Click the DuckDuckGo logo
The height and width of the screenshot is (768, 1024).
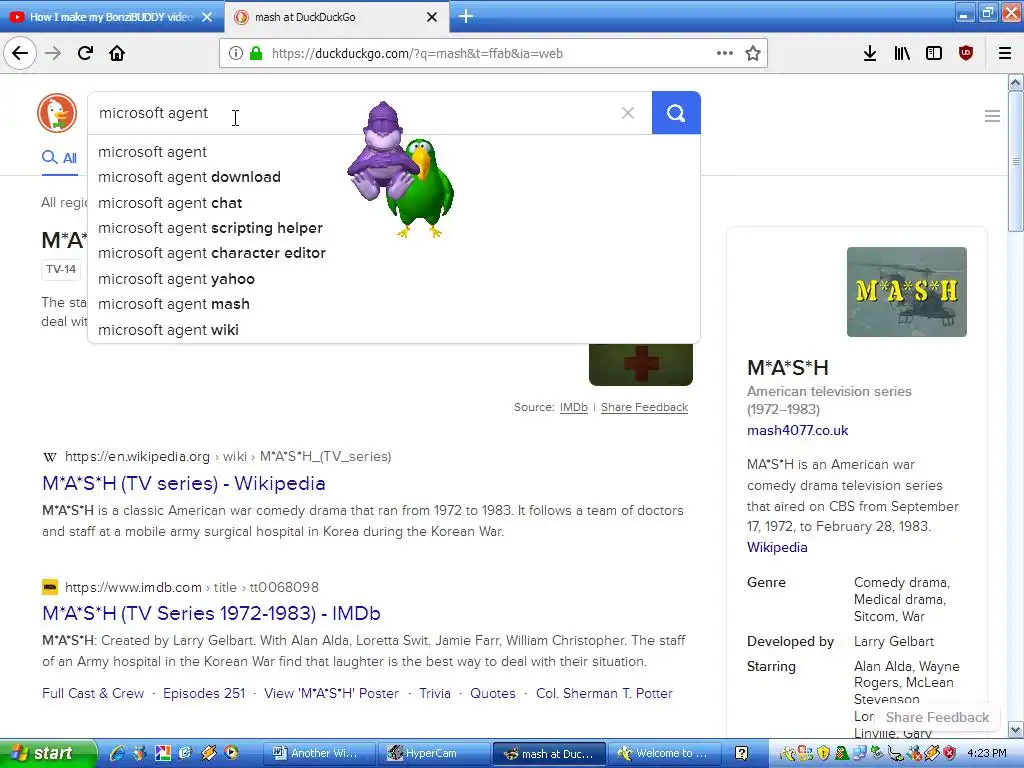pyautogui.click(x=57, y=113)
